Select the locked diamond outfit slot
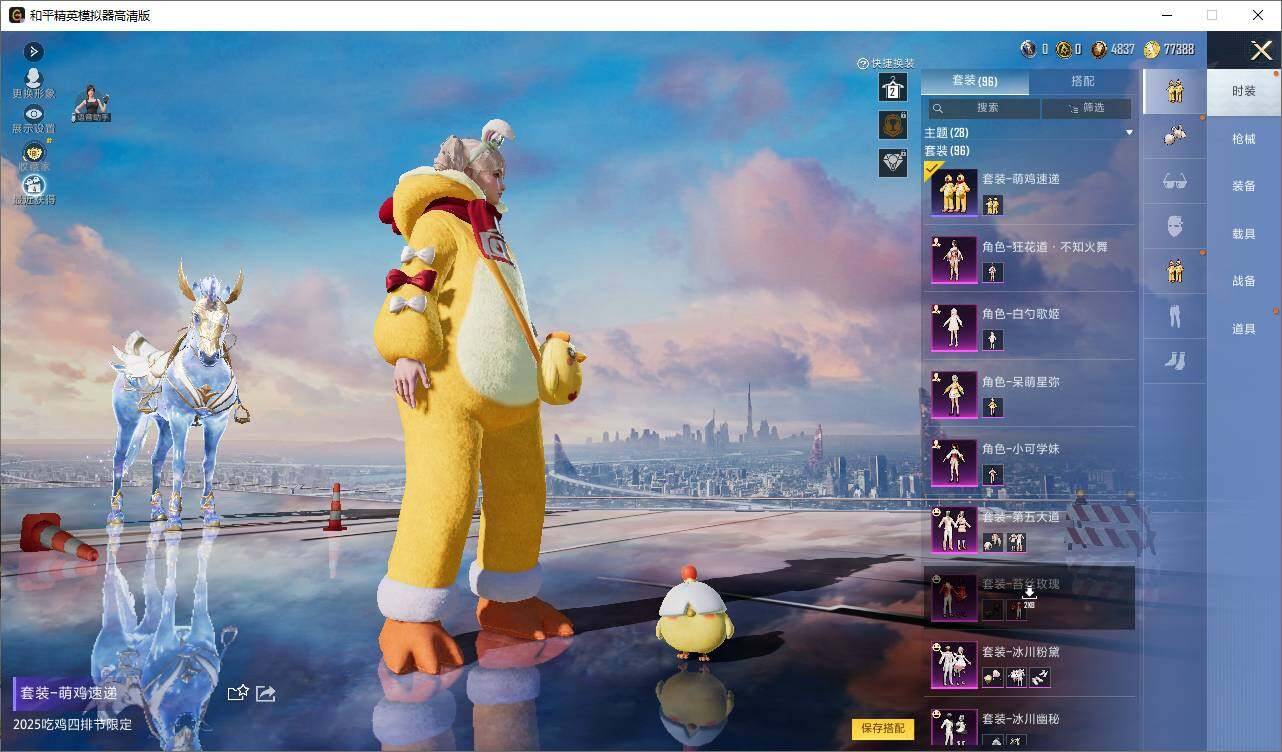The image size is (1282, 752). (x=893, y=162)
